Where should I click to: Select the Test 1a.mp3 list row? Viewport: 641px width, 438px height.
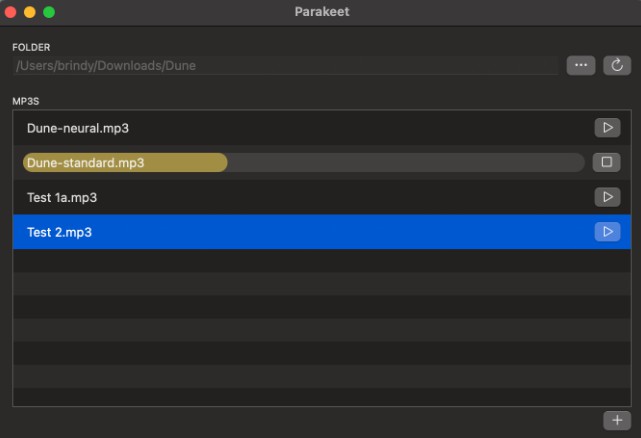(300, 197)
